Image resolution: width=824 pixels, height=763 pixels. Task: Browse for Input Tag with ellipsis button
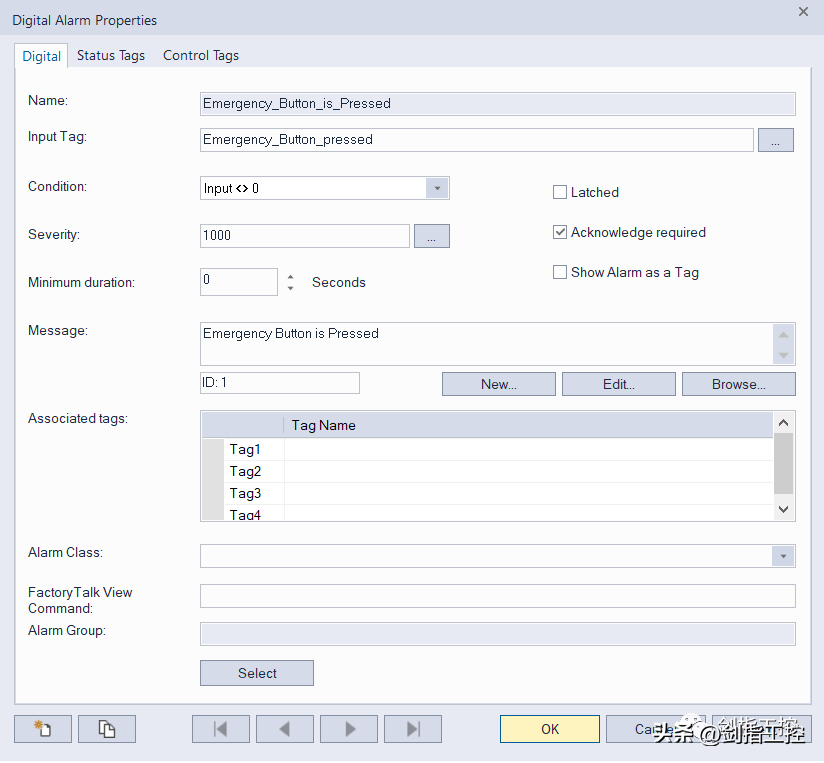pos(775,140)
